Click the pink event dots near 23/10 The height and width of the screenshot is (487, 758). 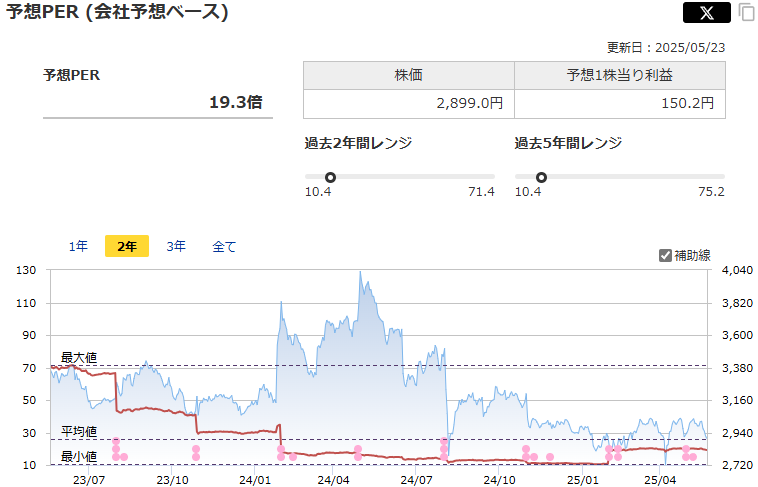click(x=196, y=453)
